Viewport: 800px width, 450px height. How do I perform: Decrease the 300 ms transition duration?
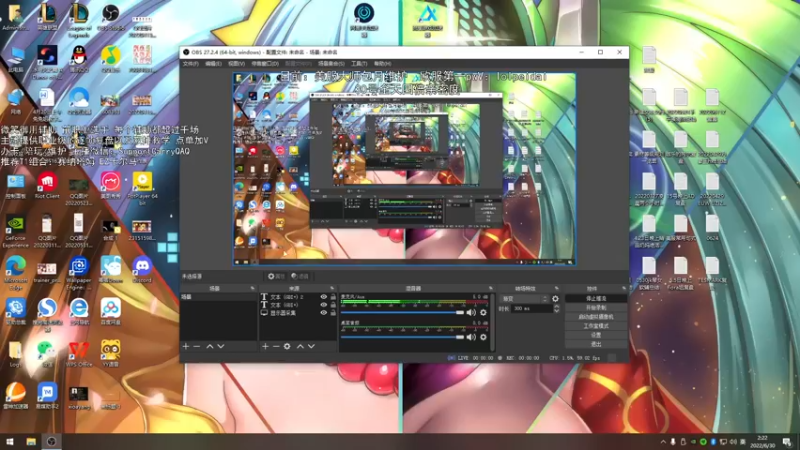coord(556,311)
